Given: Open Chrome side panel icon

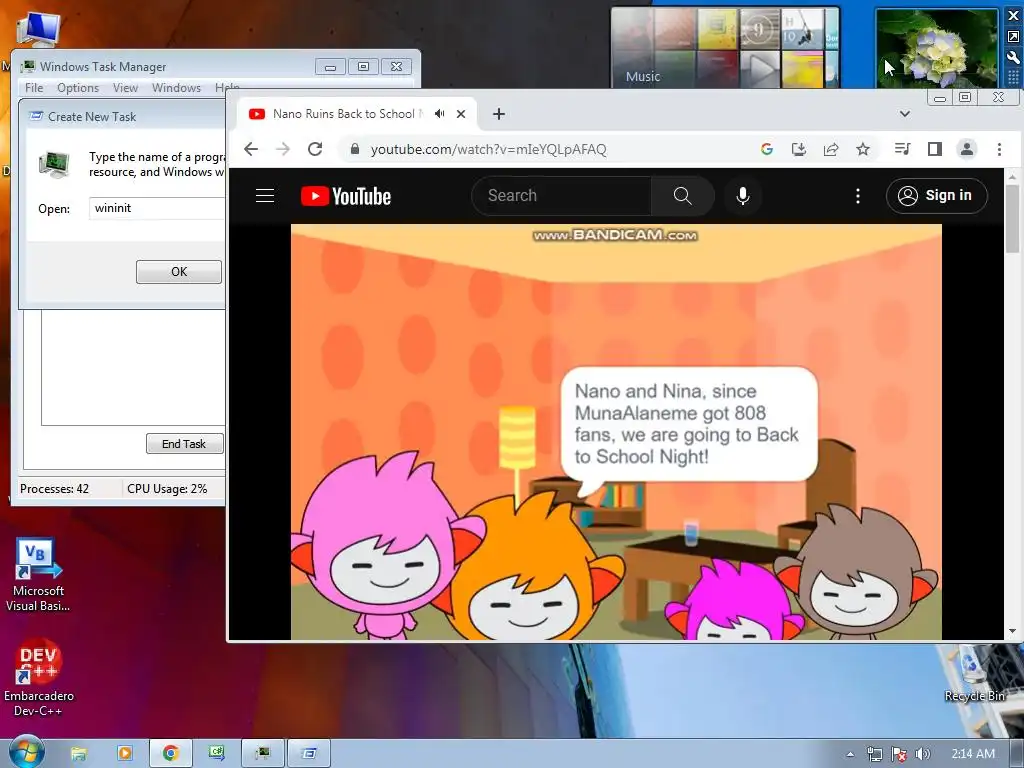Looking at the screenshot, I should 935,150.
